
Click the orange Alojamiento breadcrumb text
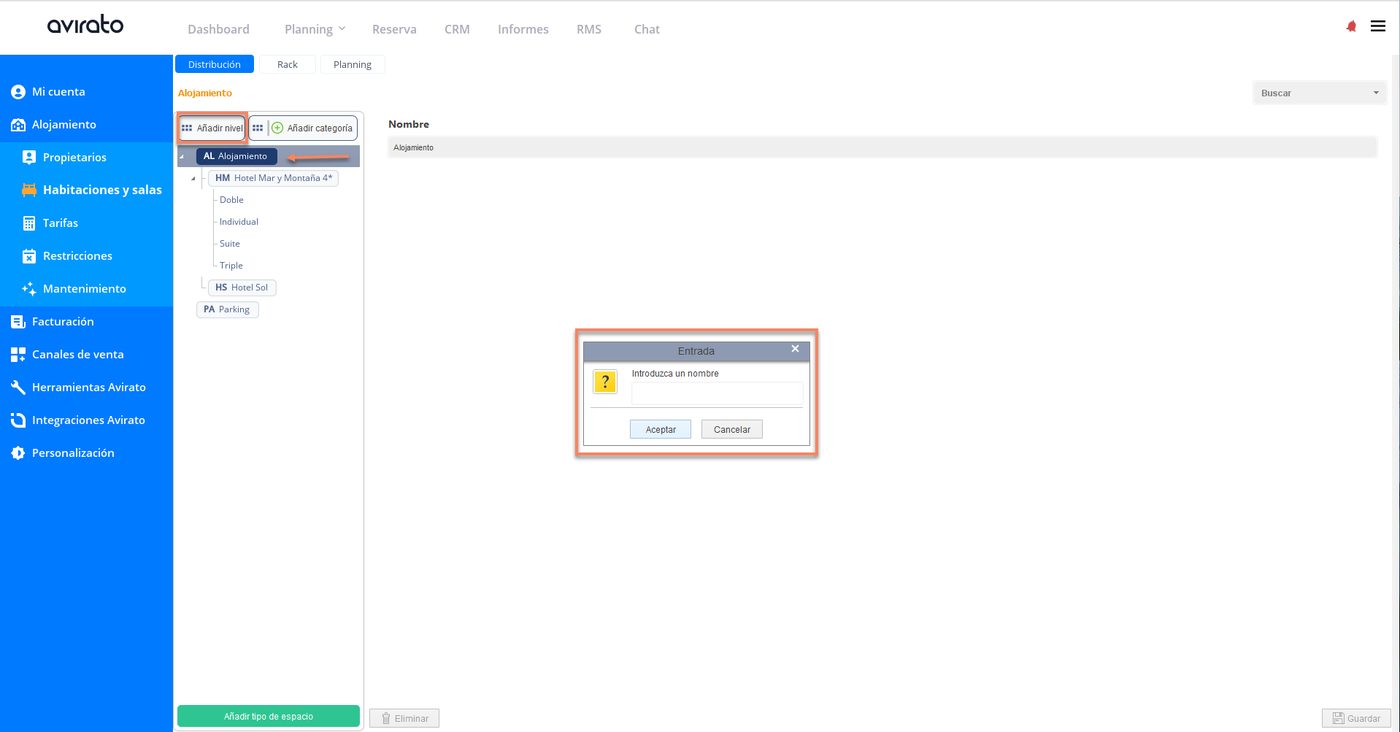(x=205, y=93)
